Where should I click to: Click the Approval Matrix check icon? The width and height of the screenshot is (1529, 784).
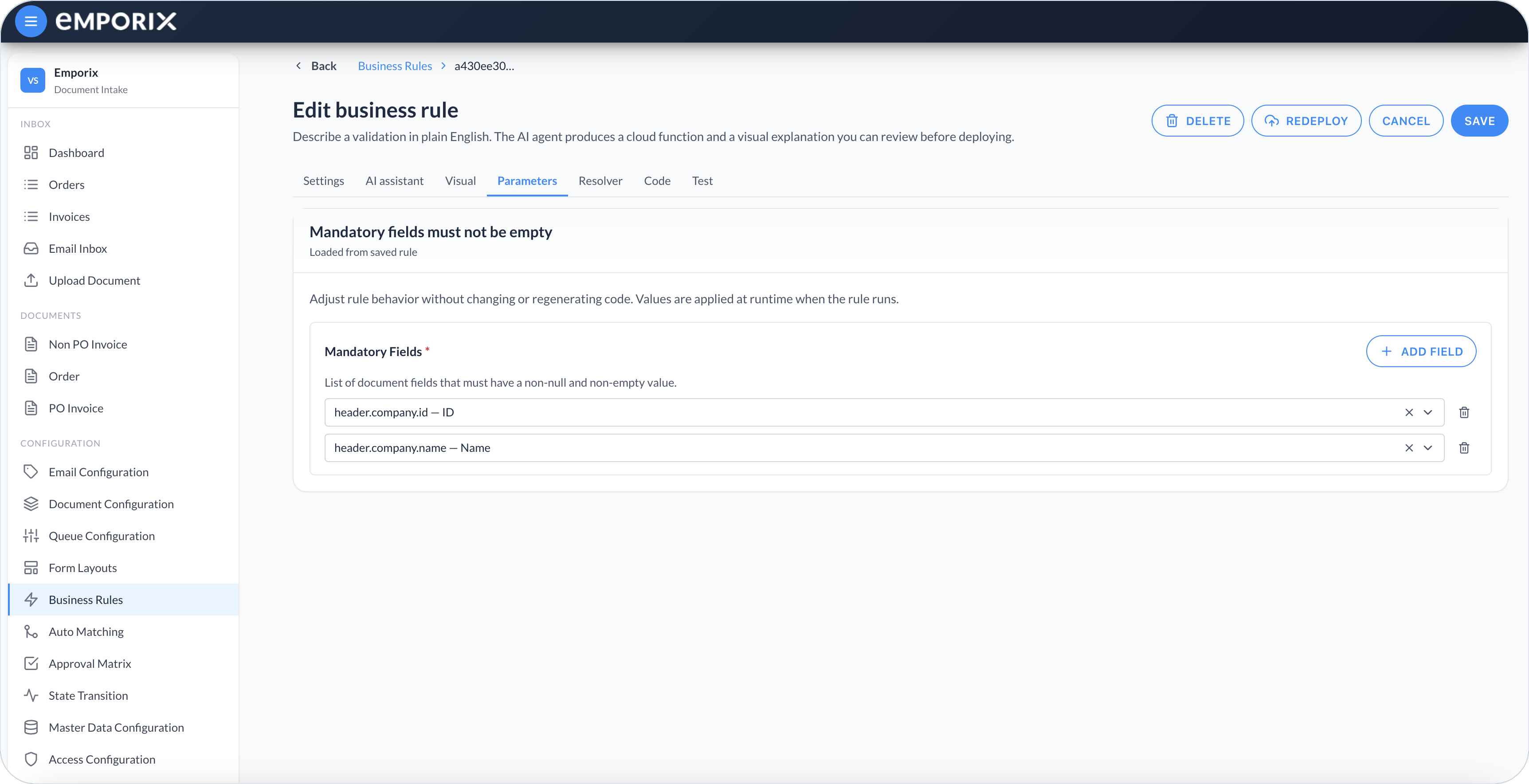tap(31, 663)
